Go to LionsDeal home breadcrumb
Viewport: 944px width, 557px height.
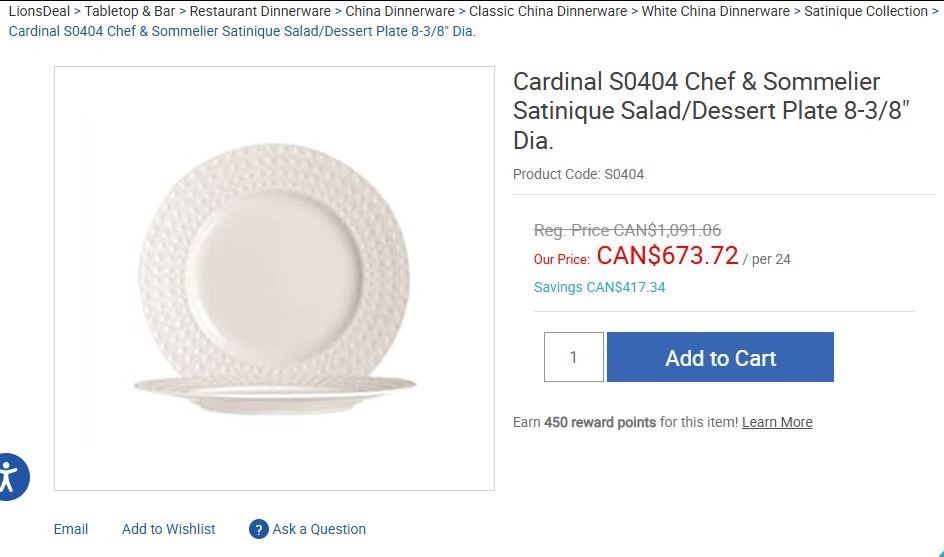pos(39,11)
